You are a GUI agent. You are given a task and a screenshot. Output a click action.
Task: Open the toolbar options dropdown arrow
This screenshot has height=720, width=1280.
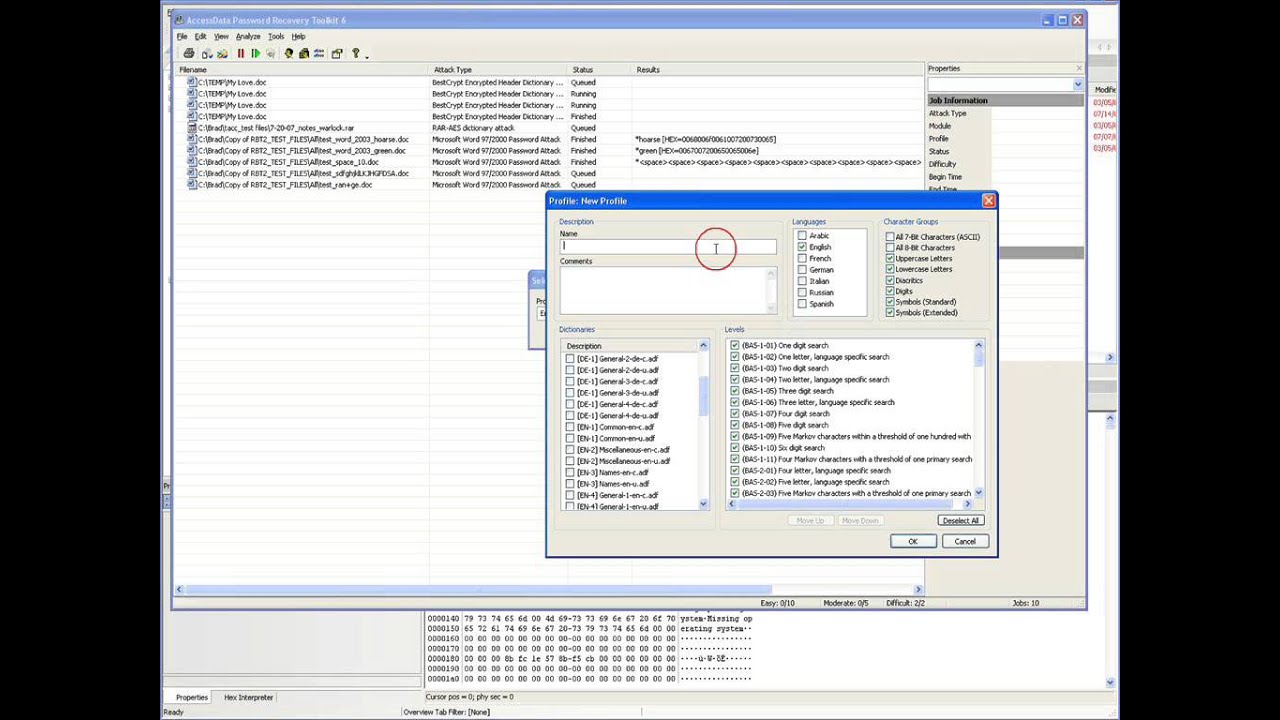367,56
